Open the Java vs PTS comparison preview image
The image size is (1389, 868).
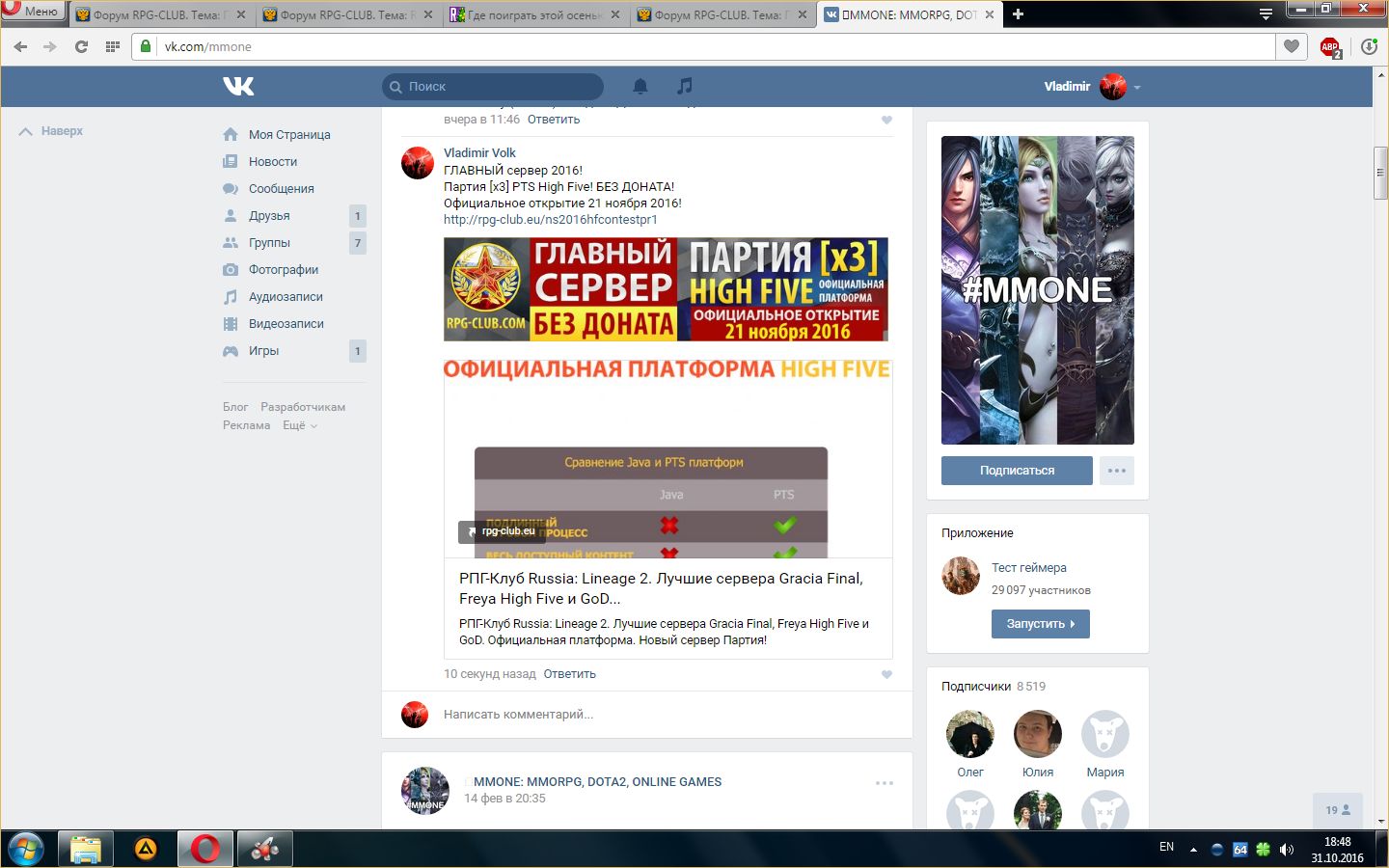click(x=667, y=459)
